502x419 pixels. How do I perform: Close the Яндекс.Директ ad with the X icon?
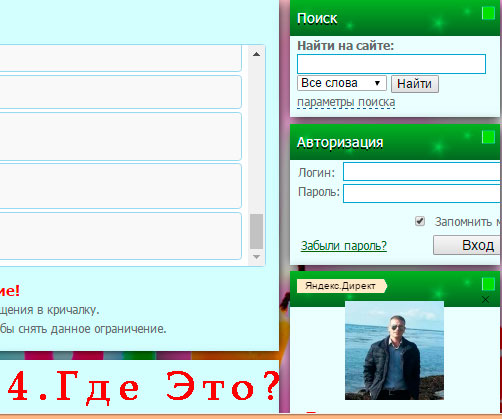(485, 300)
